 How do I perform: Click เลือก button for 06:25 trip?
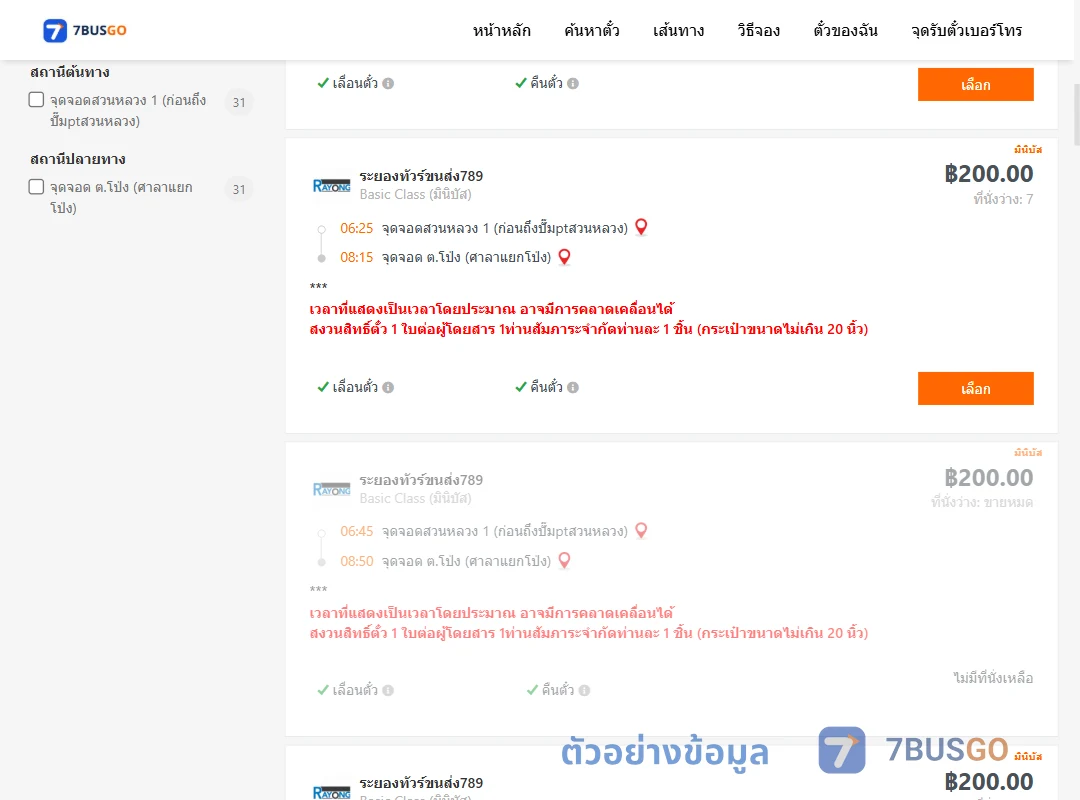point(975,389)
